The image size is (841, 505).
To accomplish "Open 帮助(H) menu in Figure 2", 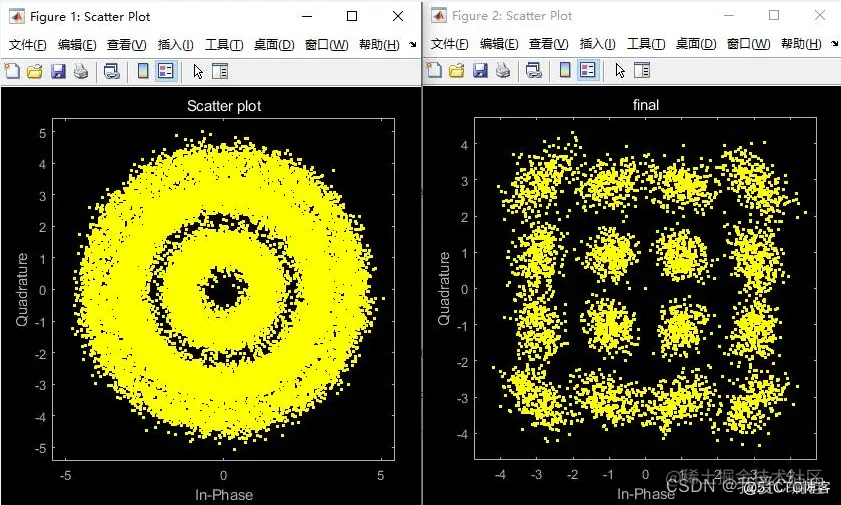I will pyautogui.click(x=801, y=43).
